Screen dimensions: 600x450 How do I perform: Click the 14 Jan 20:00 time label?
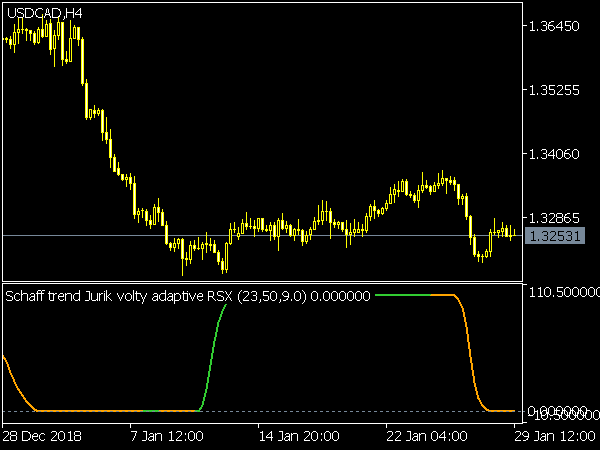pos(299,436)
